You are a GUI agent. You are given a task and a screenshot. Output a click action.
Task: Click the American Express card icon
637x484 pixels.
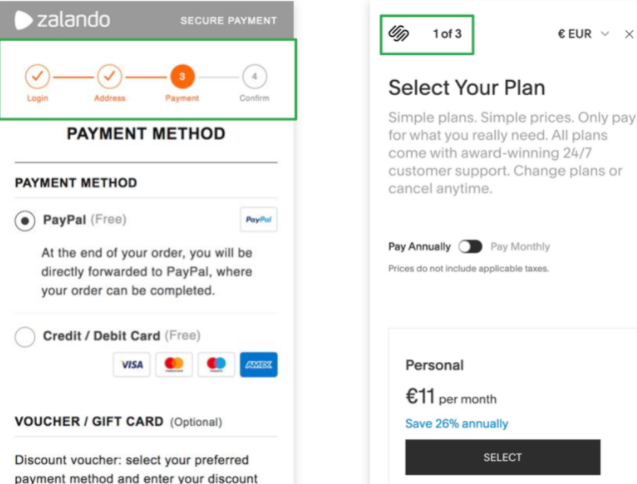(258, 365)
